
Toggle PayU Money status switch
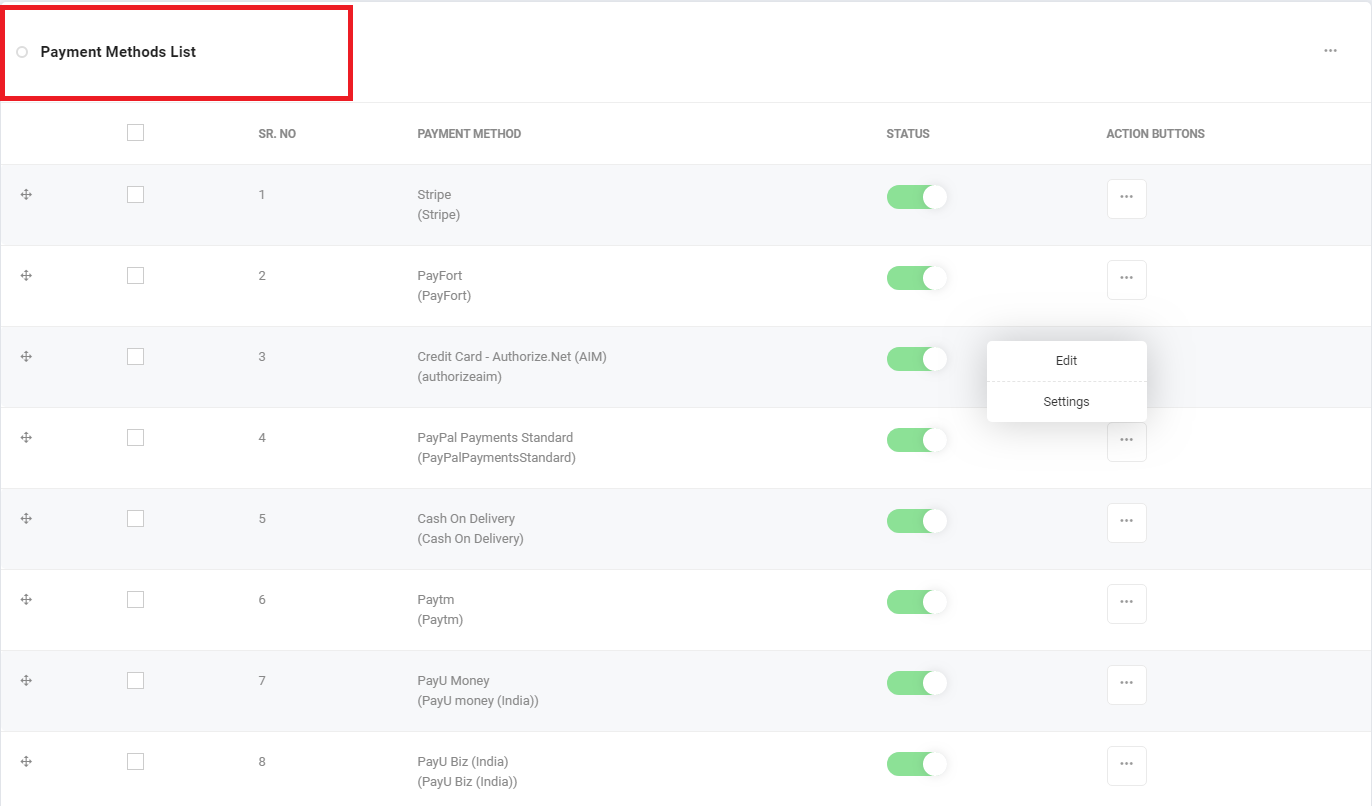pos(917,683)
